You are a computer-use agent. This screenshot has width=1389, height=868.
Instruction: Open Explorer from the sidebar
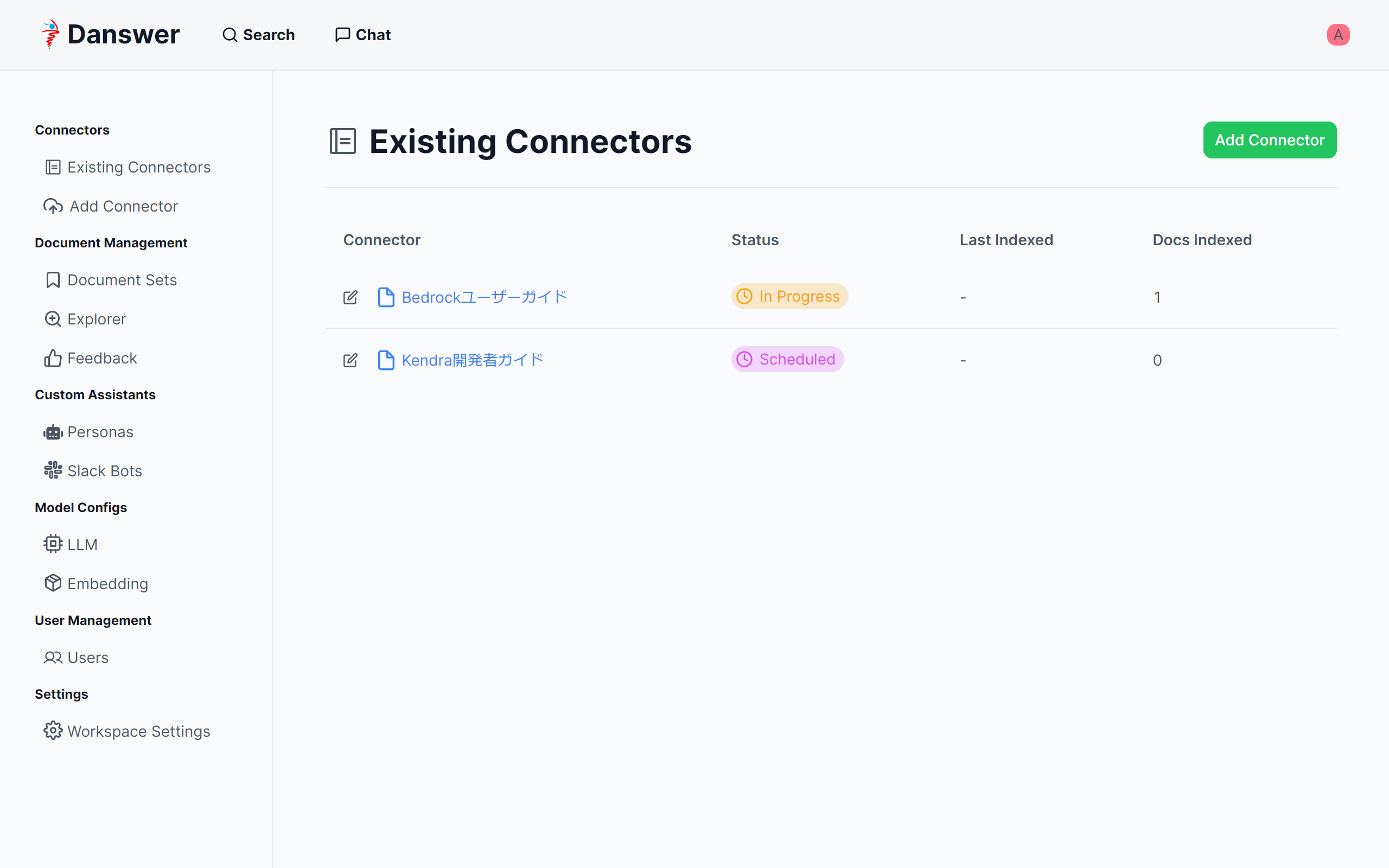(97, 319)
